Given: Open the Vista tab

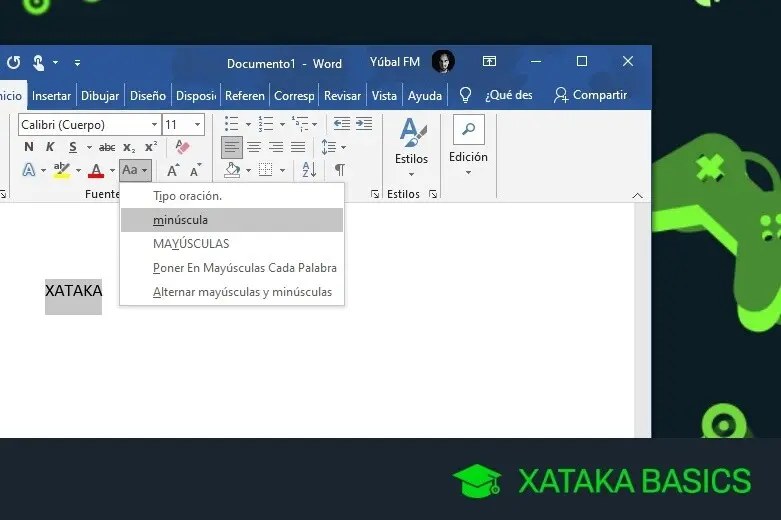Looking at the screenshot, I should 384,96.
